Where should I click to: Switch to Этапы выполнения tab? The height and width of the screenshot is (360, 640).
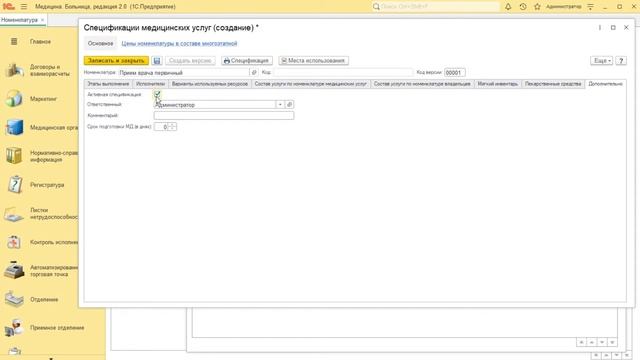108,84
